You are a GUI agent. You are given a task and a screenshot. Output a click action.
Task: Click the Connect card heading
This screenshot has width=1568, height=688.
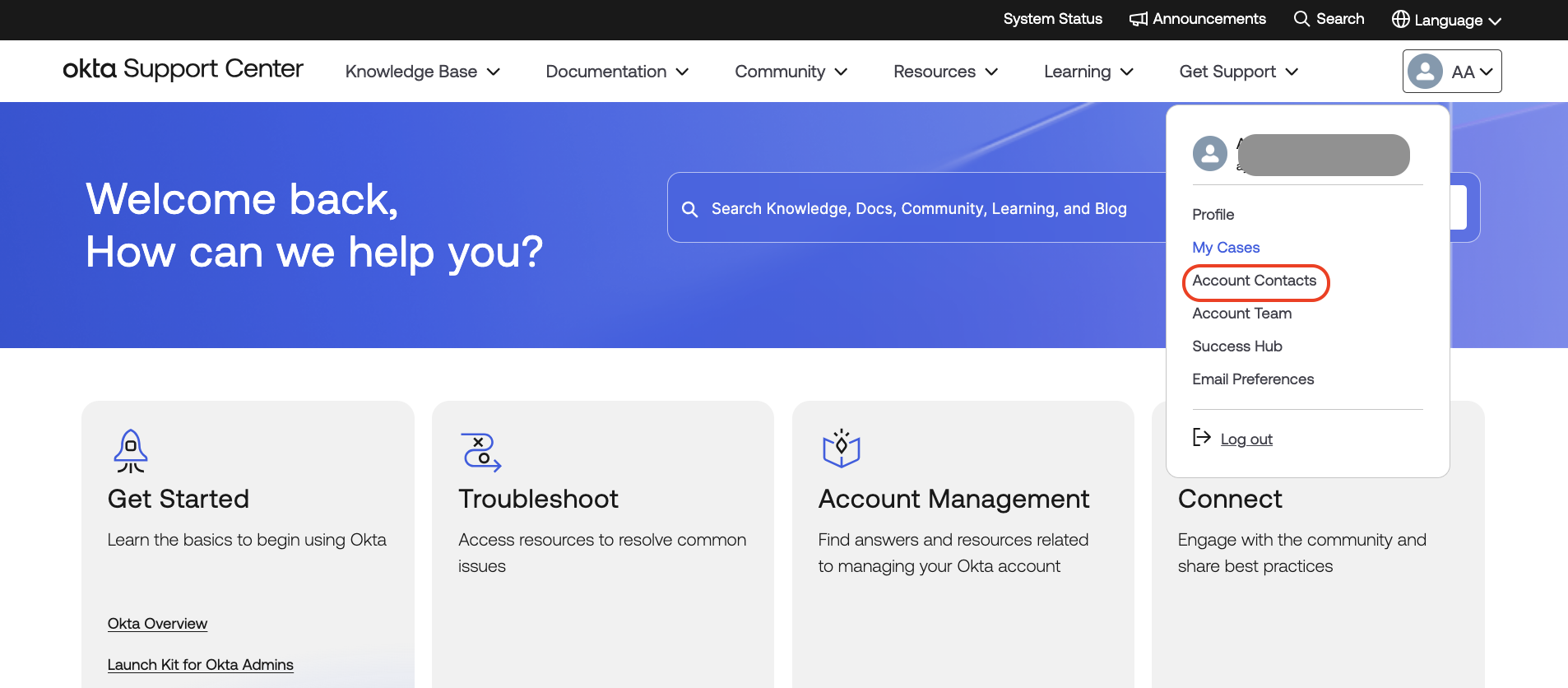point(1230,499)
